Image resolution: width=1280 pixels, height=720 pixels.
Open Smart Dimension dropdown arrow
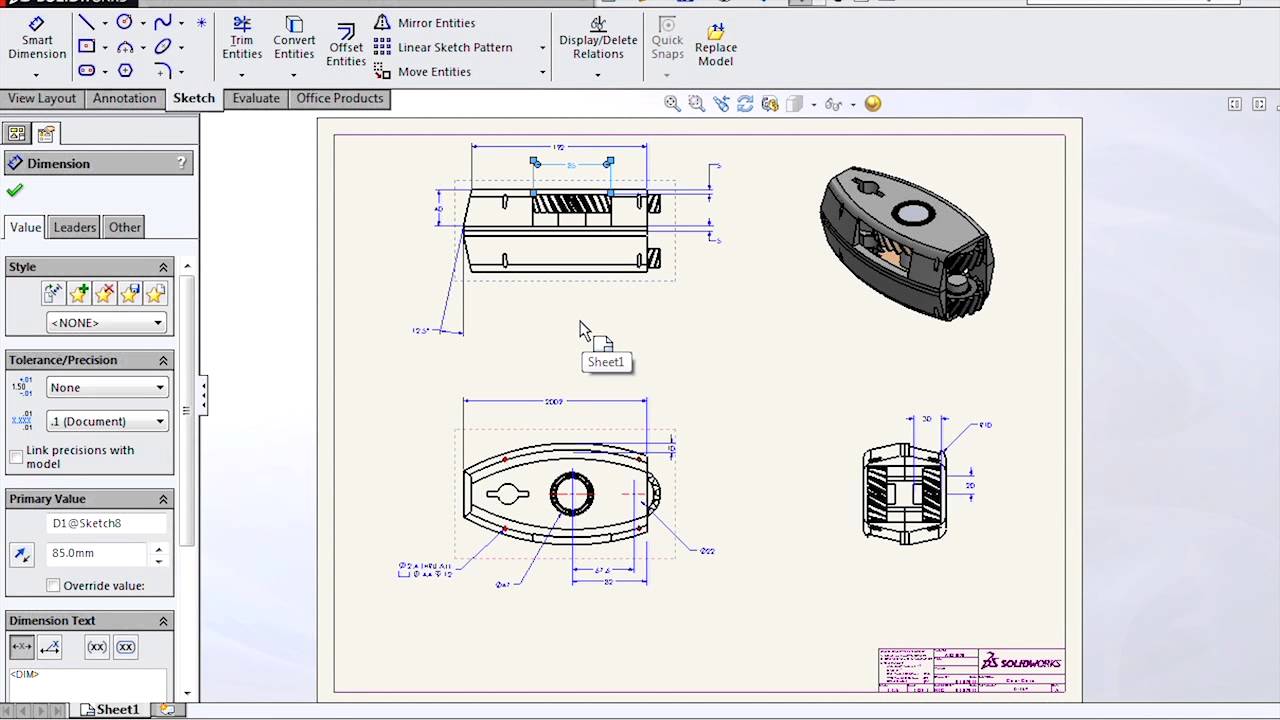coord(36,75)
